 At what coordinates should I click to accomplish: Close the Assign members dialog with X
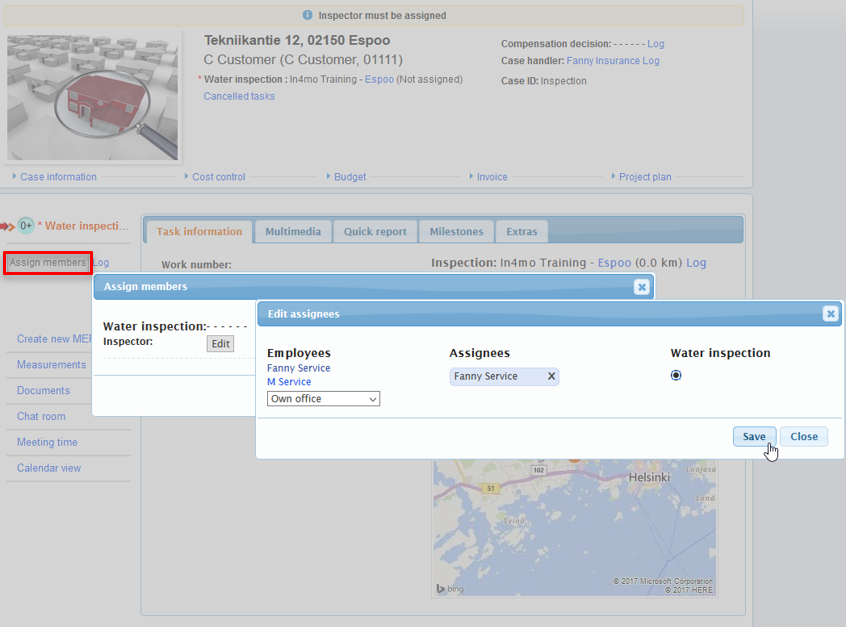tap(642, 287)
